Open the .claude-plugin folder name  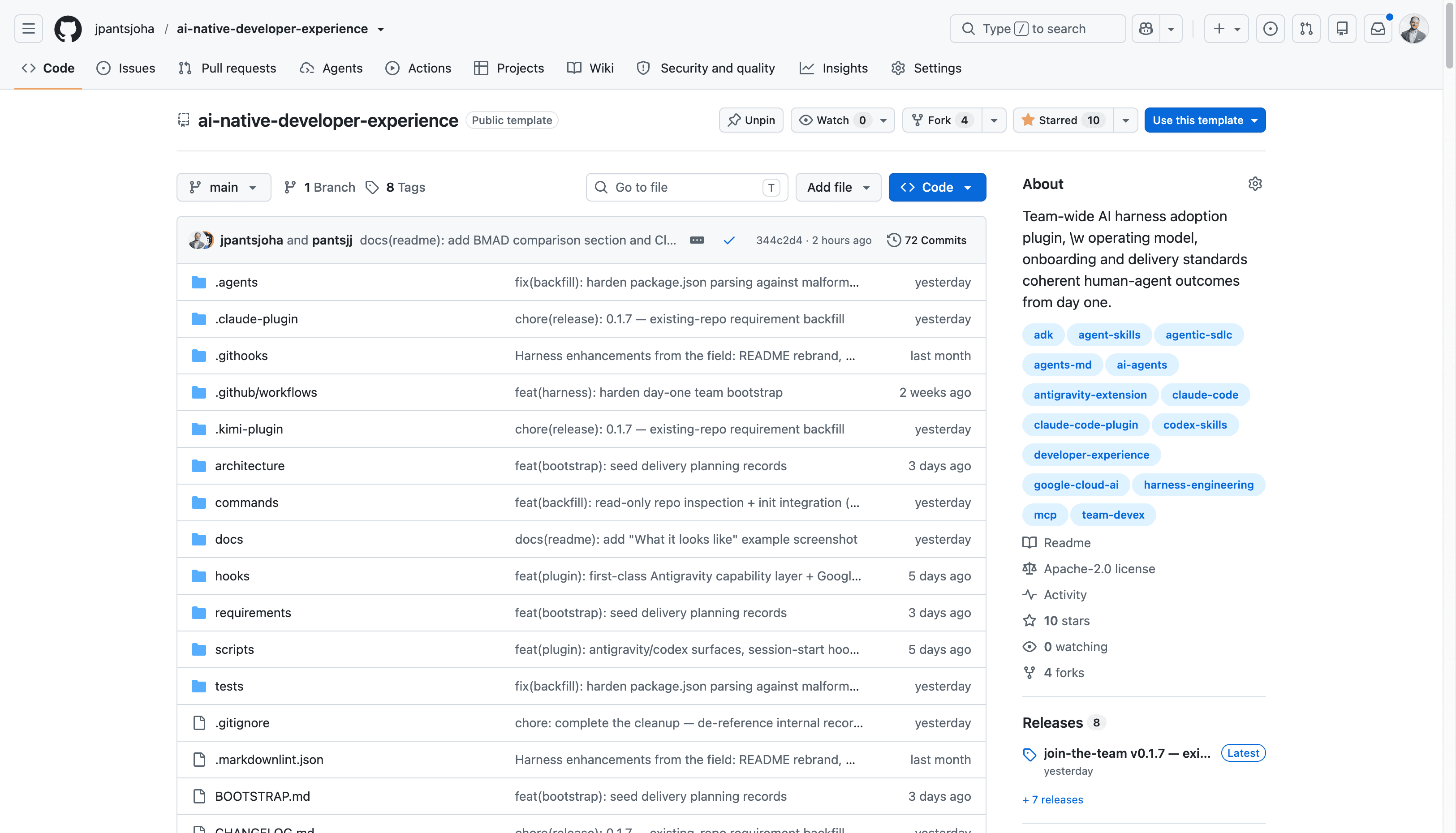pos(256,319)
